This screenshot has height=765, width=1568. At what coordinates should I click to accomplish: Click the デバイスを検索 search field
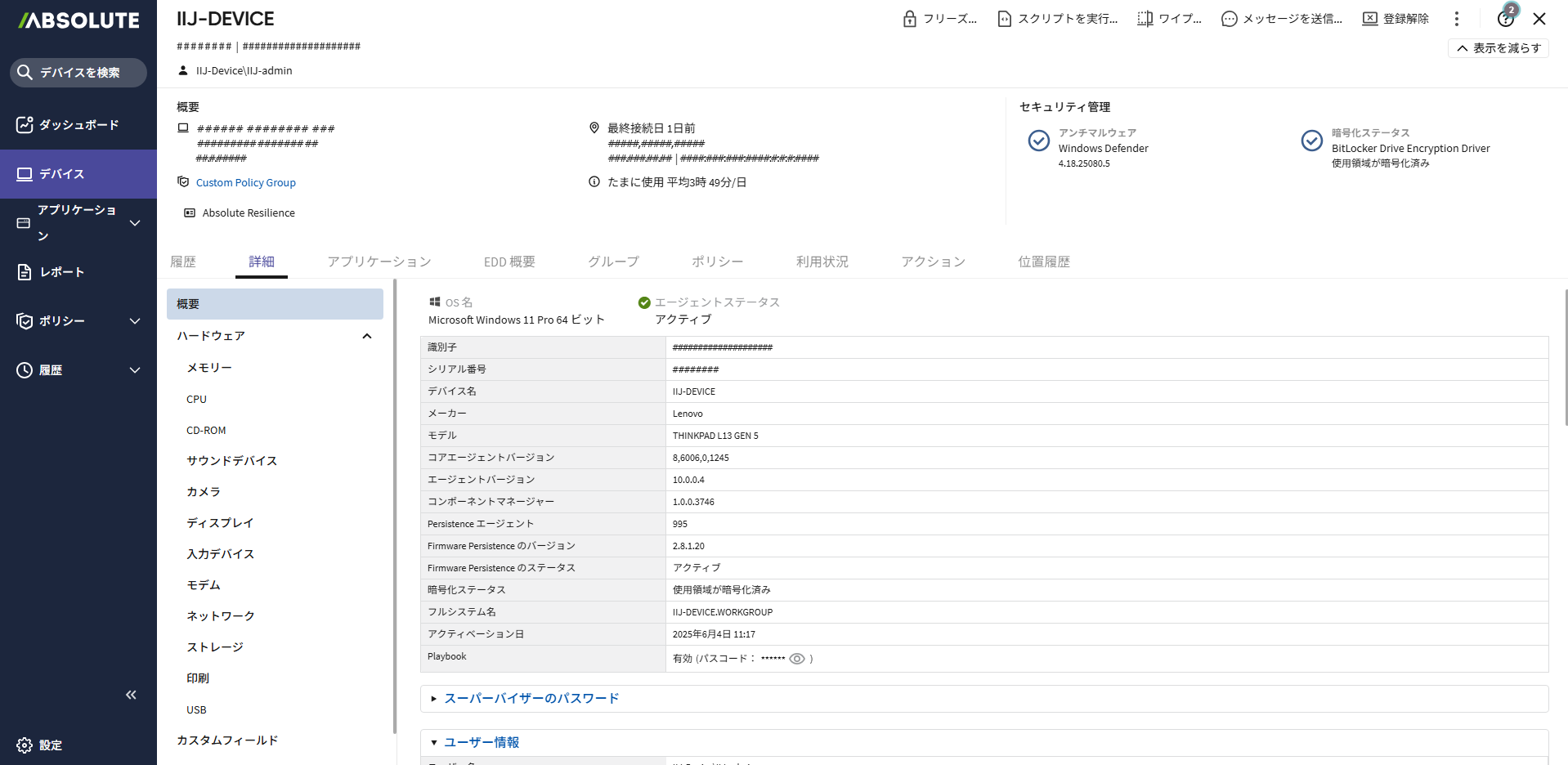click(79, 73)
